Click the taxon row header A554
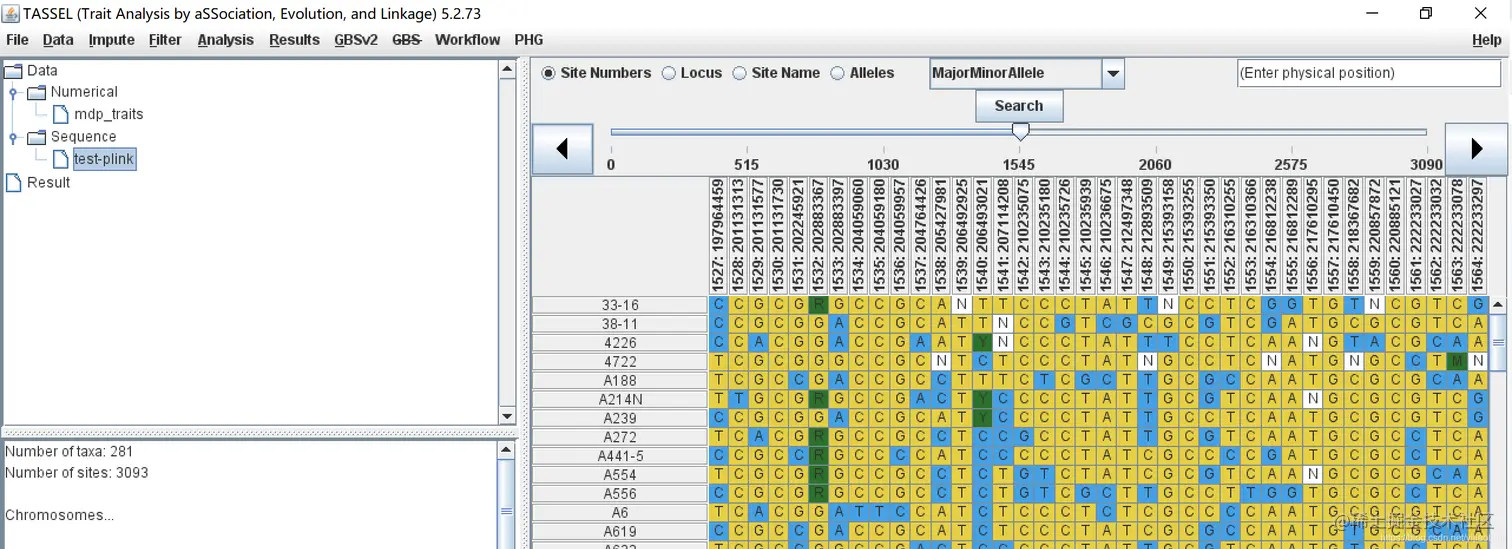1512x549 pixels. tap(620, 475)
